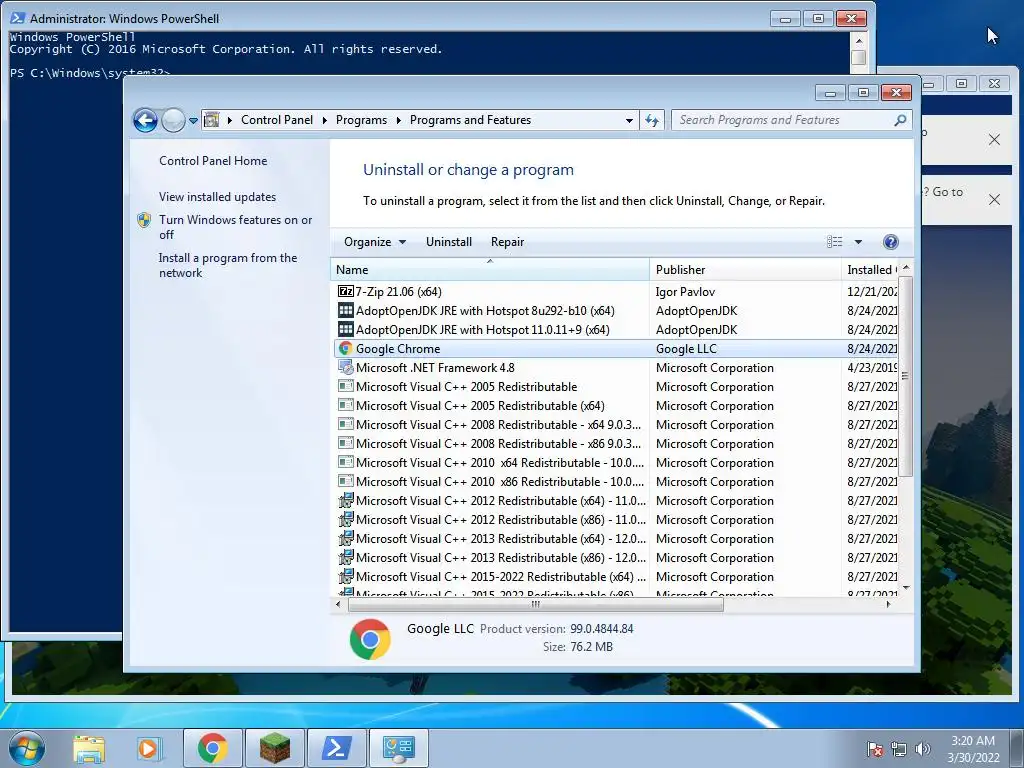Click the vertical scrollbar up arrow in list

(906, 268)
